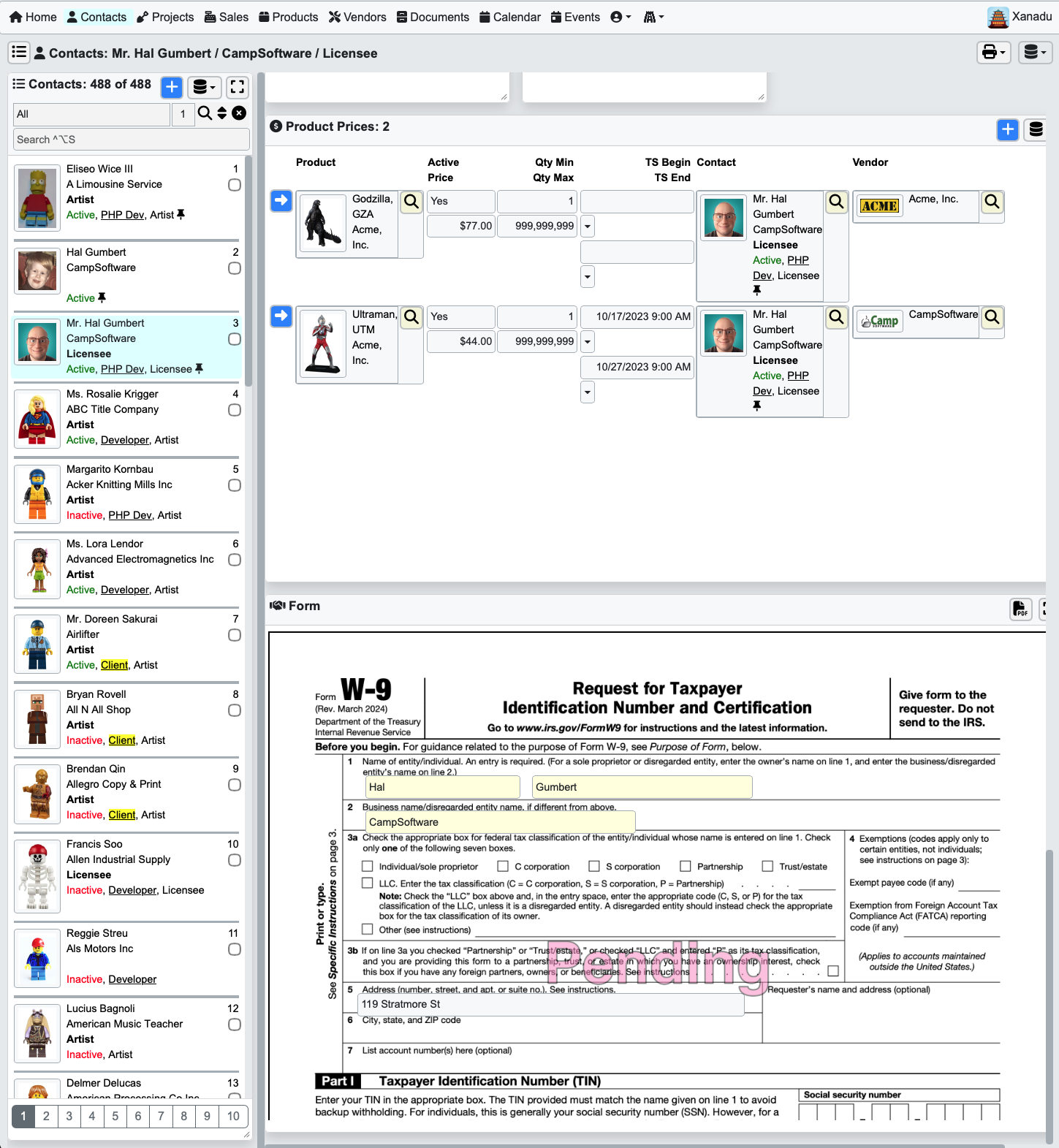Open the Products menu item
1059x1148 pixels.
289,17
